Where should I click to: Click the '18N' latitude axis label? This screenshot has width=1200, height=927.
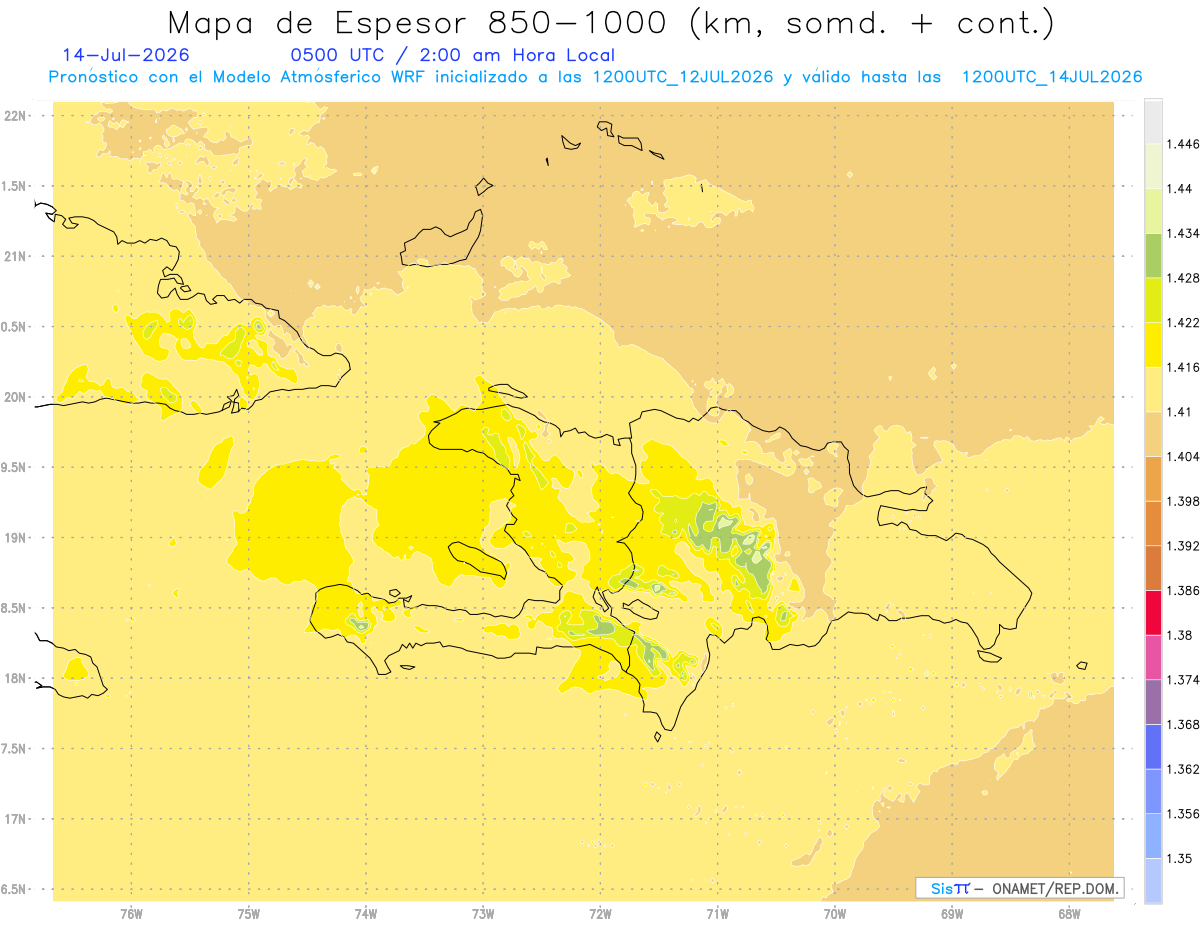(17, 678)
